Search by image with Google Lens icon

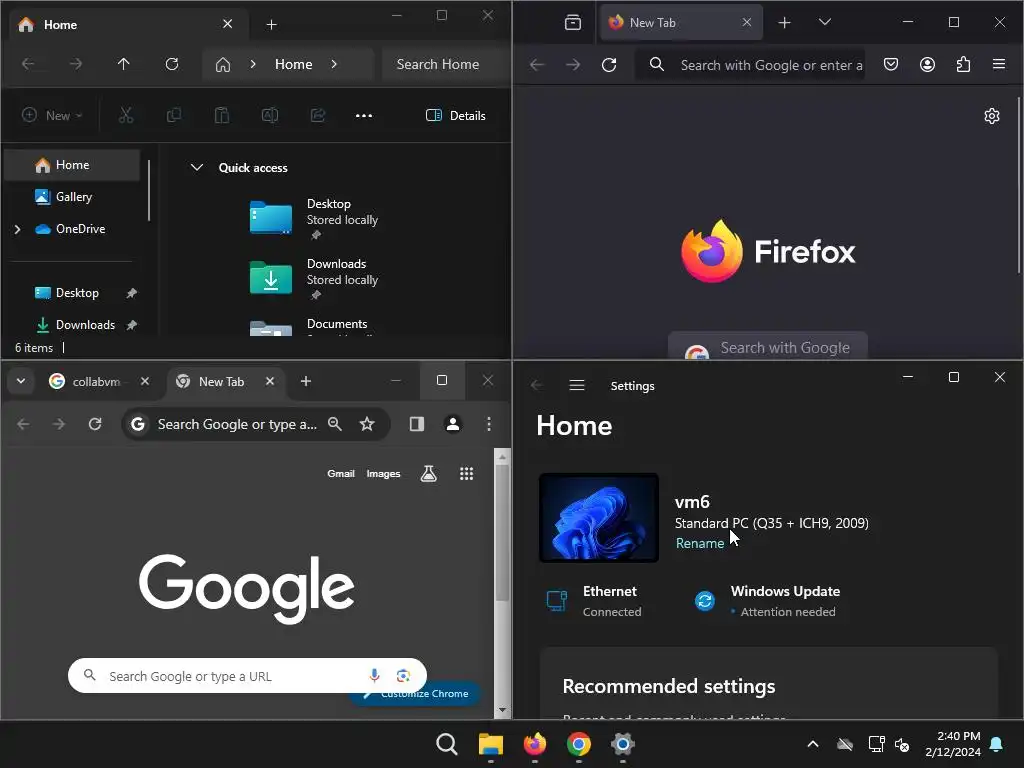click(x=403, y=675)
